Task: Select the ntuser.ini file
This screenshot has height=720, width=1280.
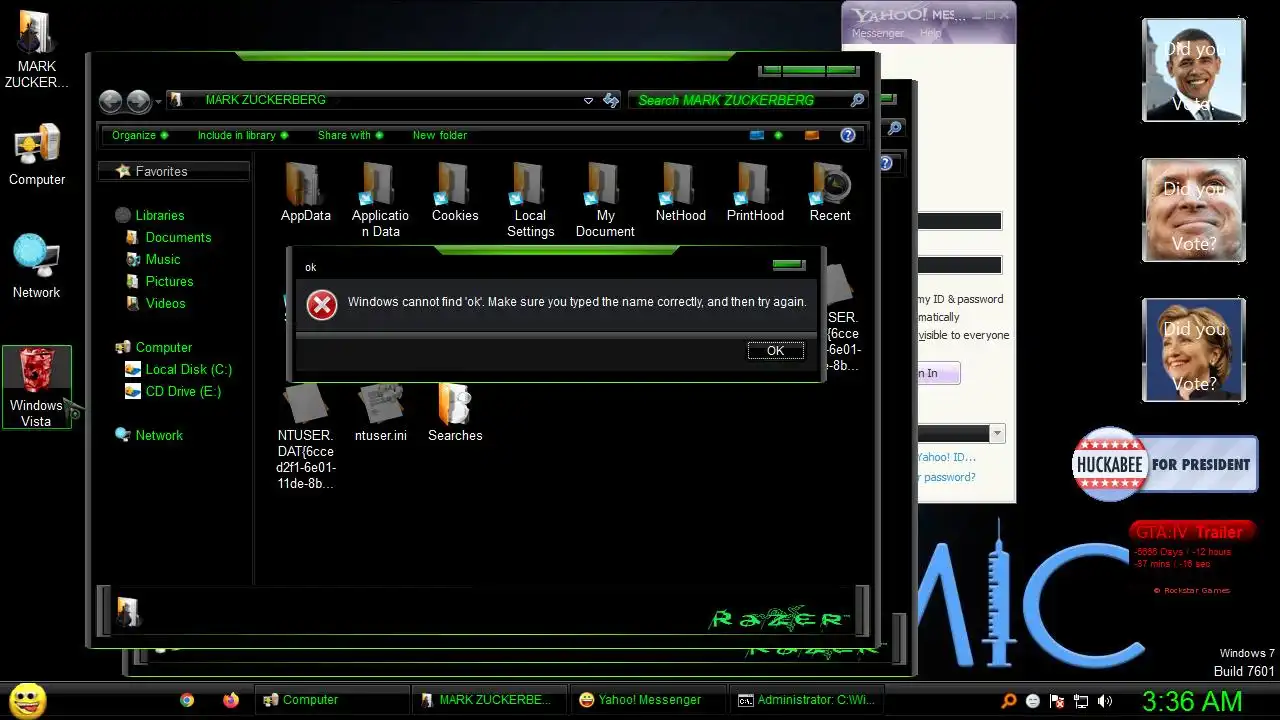Action: tap(380, 413)
